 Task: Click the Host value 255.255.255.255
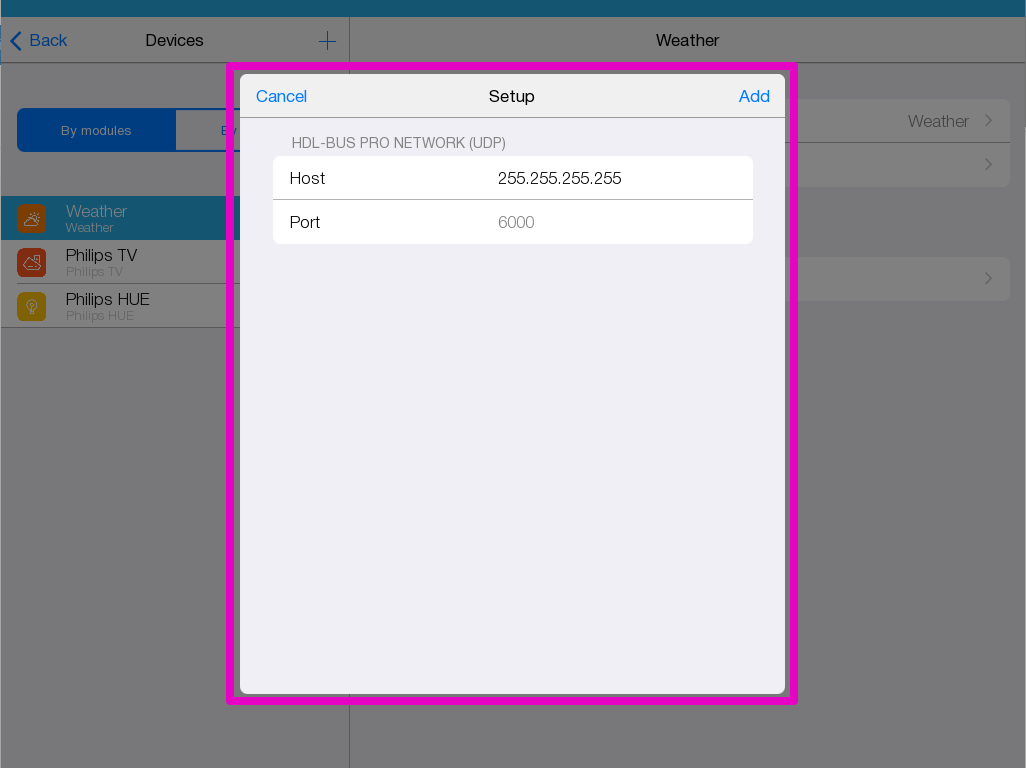(x=559, y=178)
